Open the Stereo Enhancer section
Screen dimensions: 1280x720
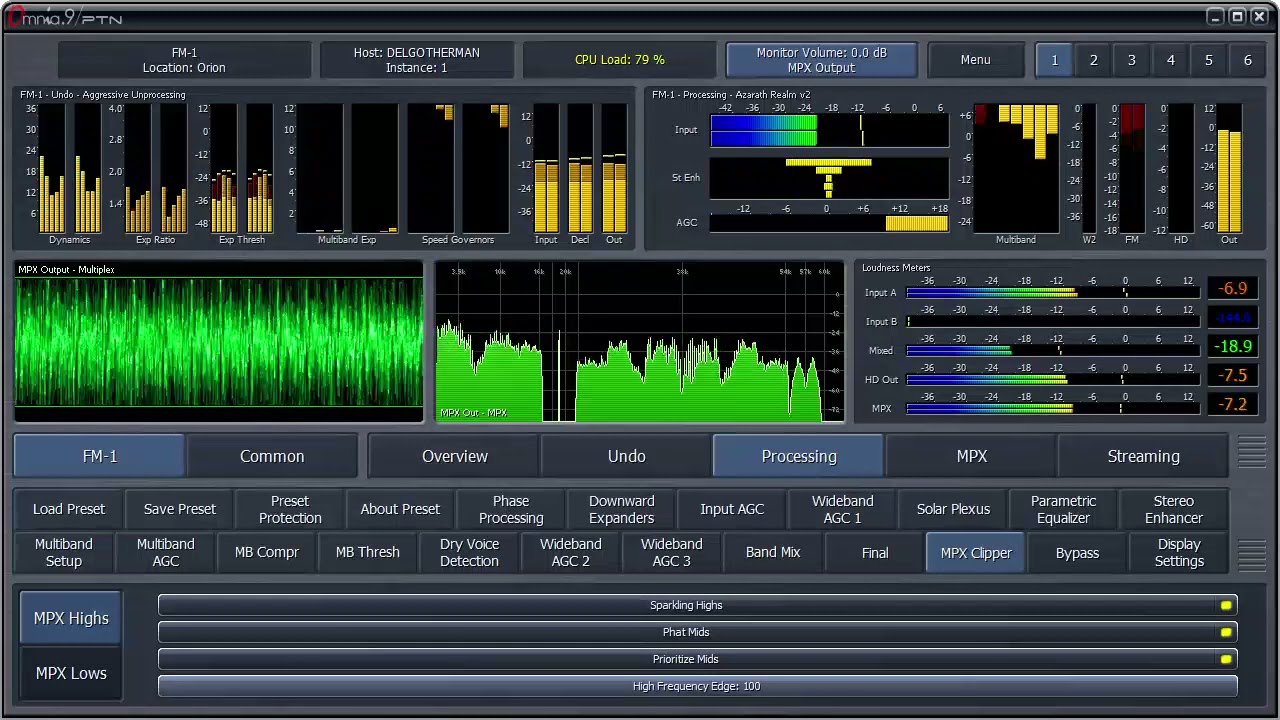(x=1174, y=509)
